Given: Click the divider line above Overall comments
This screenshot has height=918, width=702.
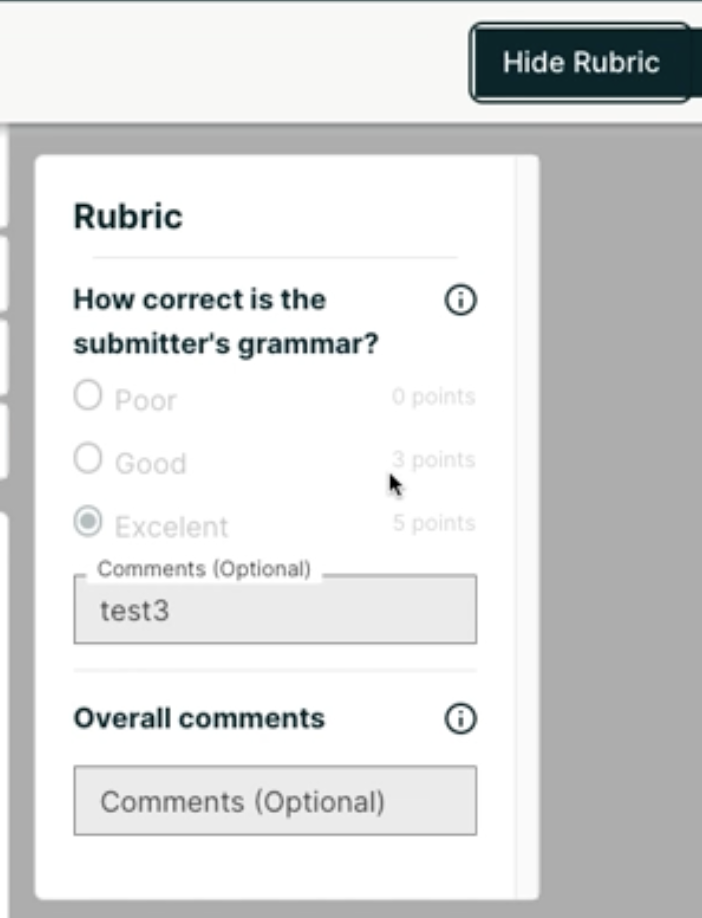Looking at the screenshot, I should [275, 670].
